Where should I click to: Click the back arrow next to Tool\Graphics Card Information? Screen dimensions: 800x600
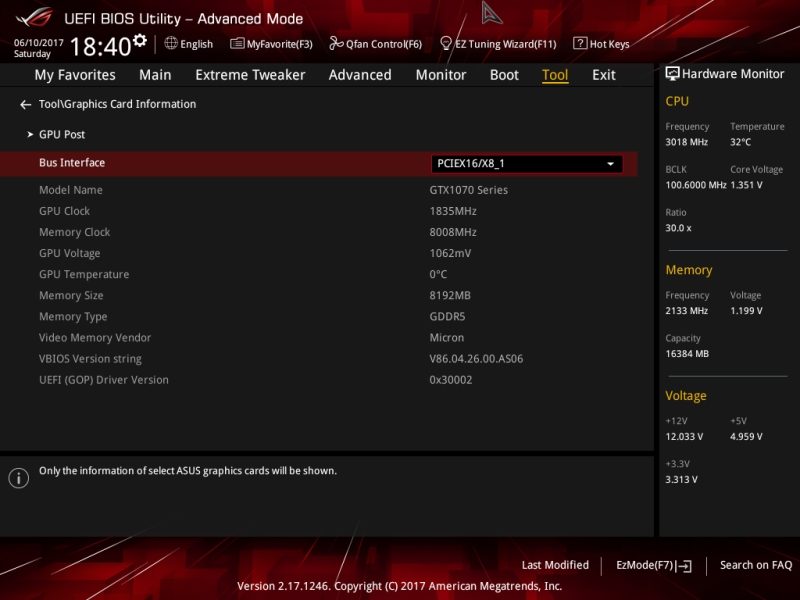click(25, 105)
